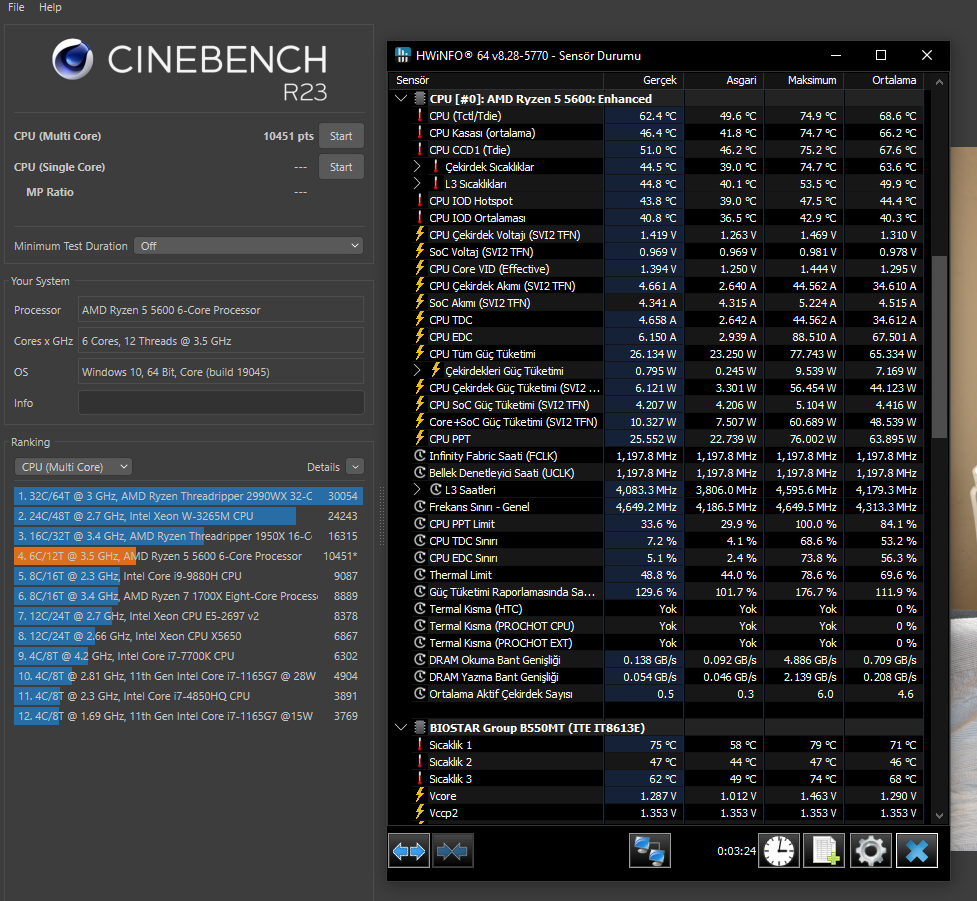Screen dimensions: 977x901
Task: Select ranking entry AMD Ryzen 5 5600 6-Core
Action: (x=188, y=556)
